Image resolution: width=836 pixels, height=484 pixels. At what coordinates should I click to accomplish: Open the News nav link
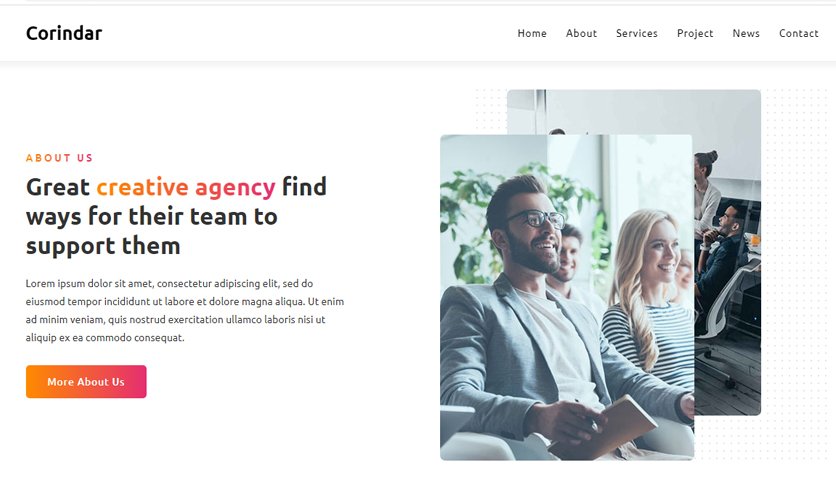[745, 33]
